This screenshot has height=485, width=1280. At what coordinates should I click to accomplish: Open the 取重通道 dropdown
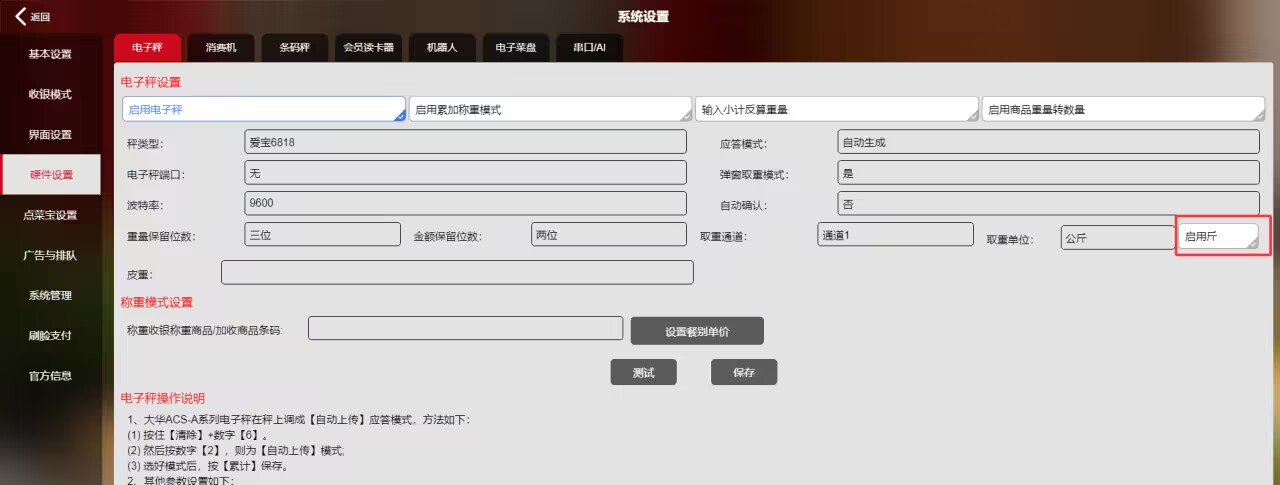pos(894,234)
